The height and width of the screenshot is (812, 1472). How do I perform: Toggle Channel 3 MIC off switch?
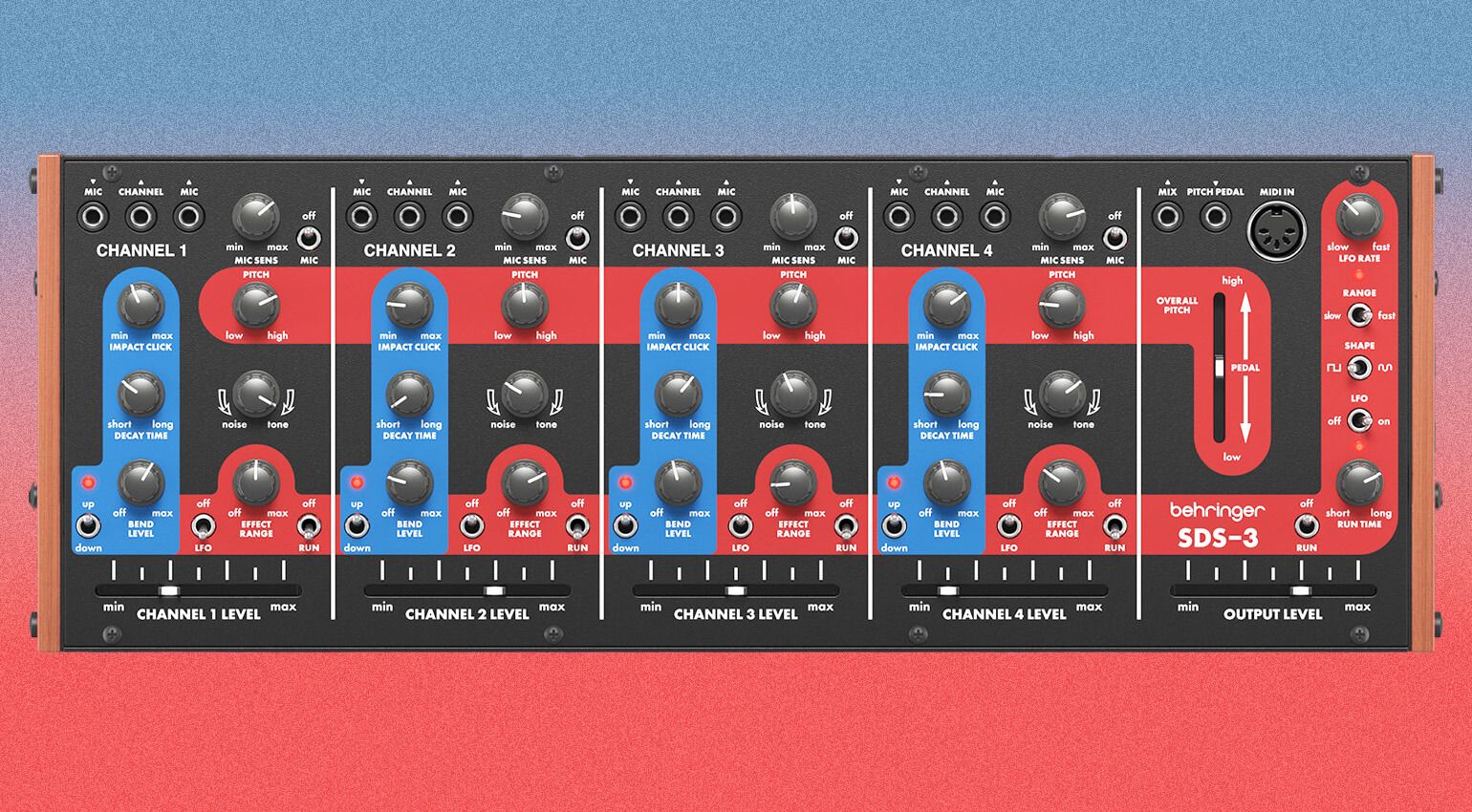(846, 237)
